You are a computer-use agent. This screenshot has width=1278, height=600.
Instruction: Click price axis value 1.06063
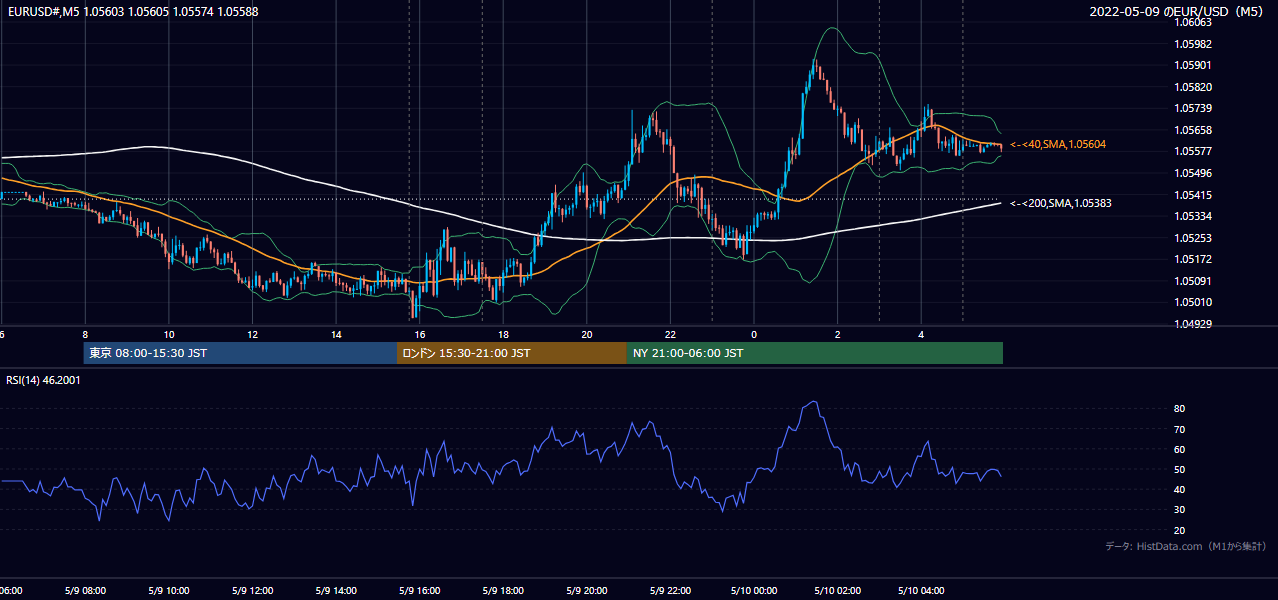coord(1193,22)
